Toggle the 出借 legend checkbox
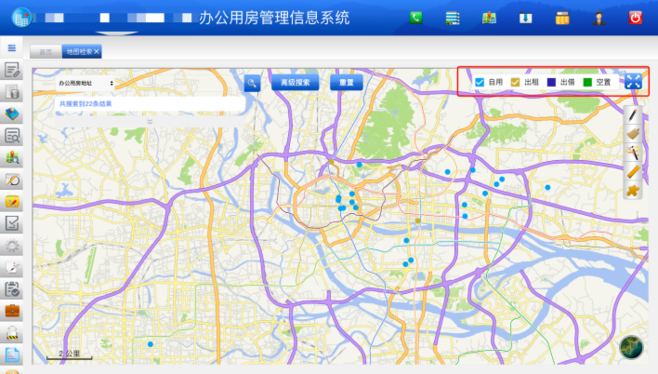The height and width of the screenshot is (374, 658). (x=551, y=82)
